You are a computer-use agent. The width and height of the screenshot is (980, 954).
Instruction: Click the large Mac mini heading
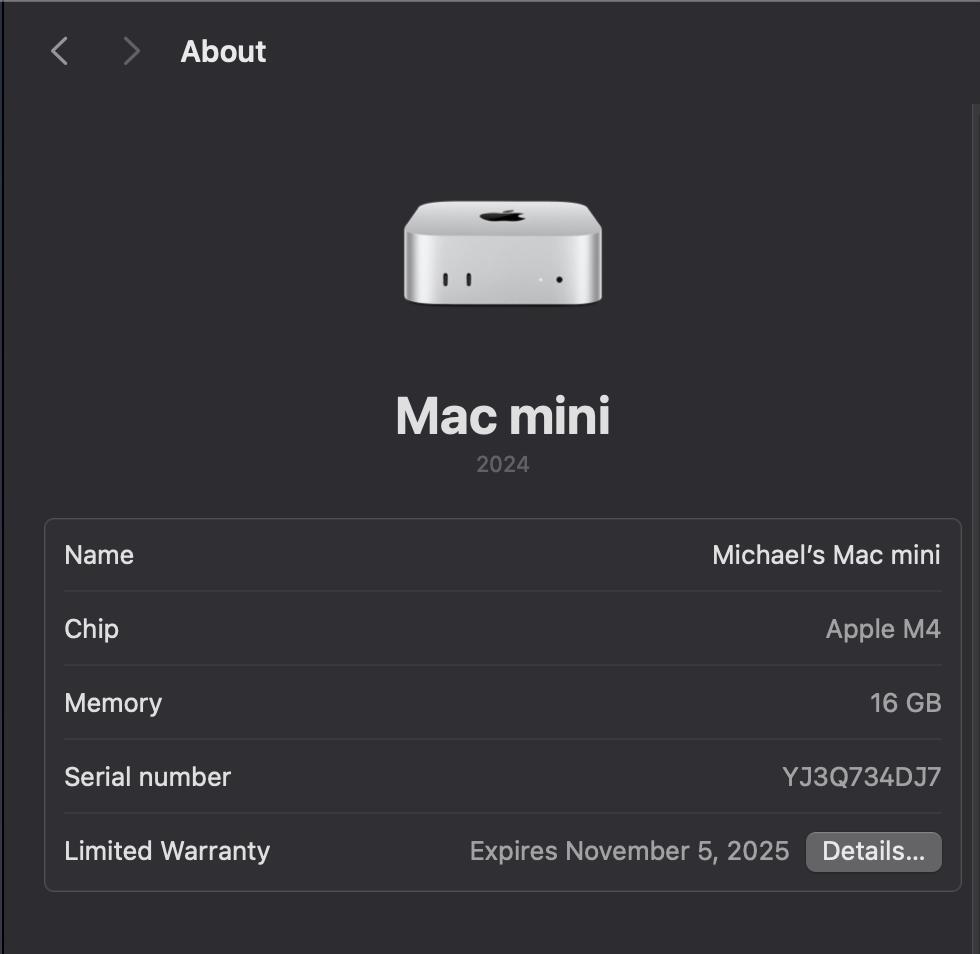point(502,416)
